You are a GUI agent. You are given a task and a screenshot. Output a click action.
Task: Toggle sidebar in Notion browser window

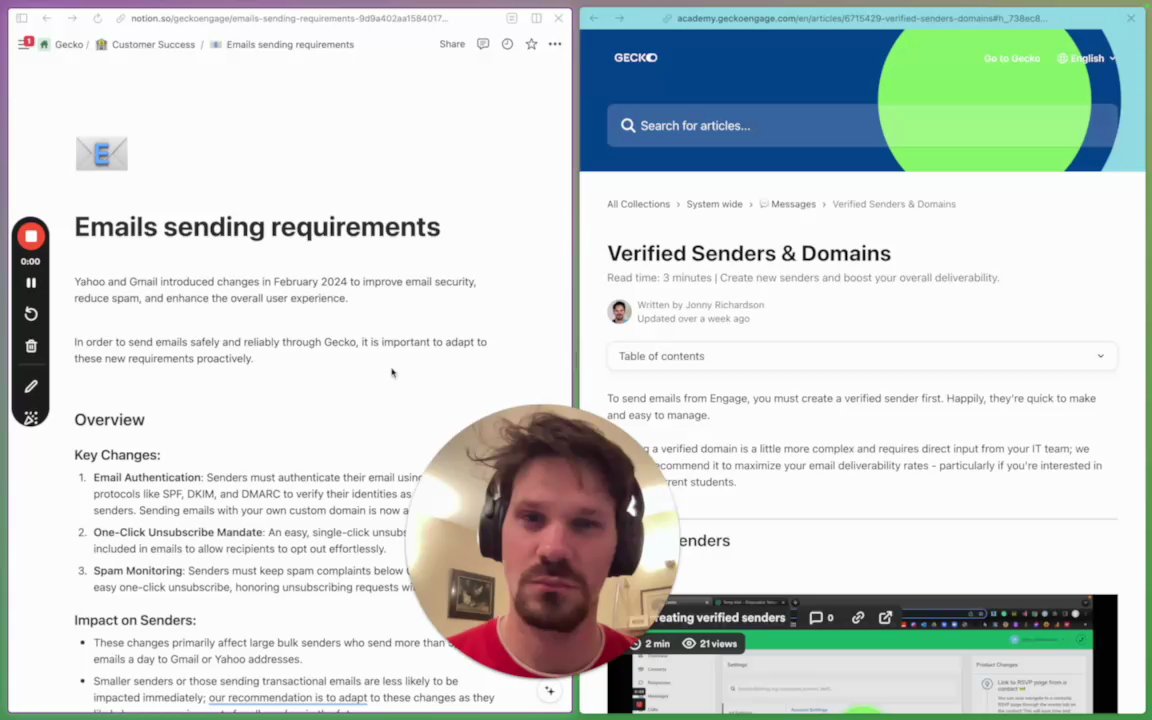pos(22,18)
